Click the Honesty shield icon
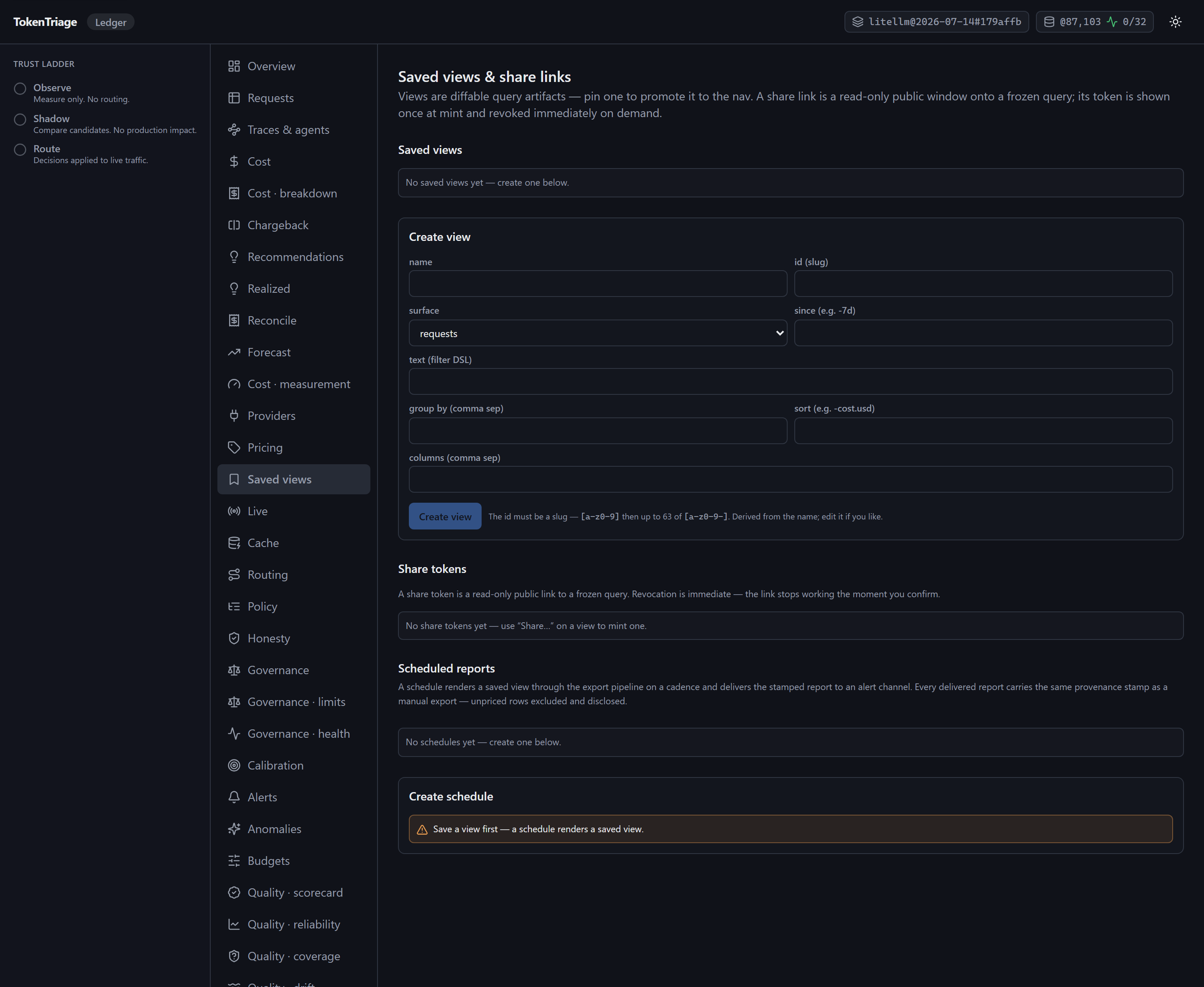 [234, 639]
